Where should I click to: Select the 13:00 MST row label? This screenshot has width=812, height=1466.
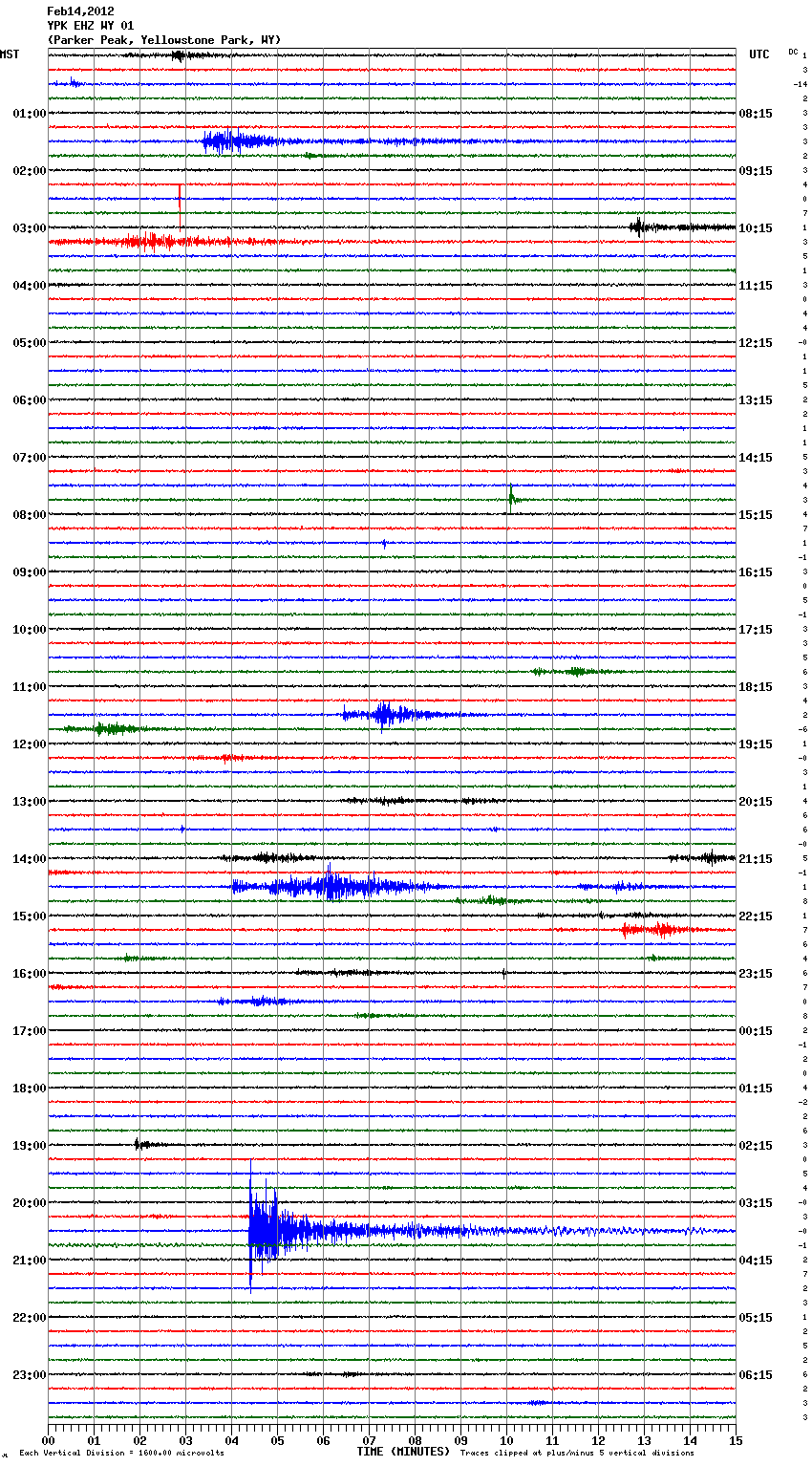tap(30, 802)
